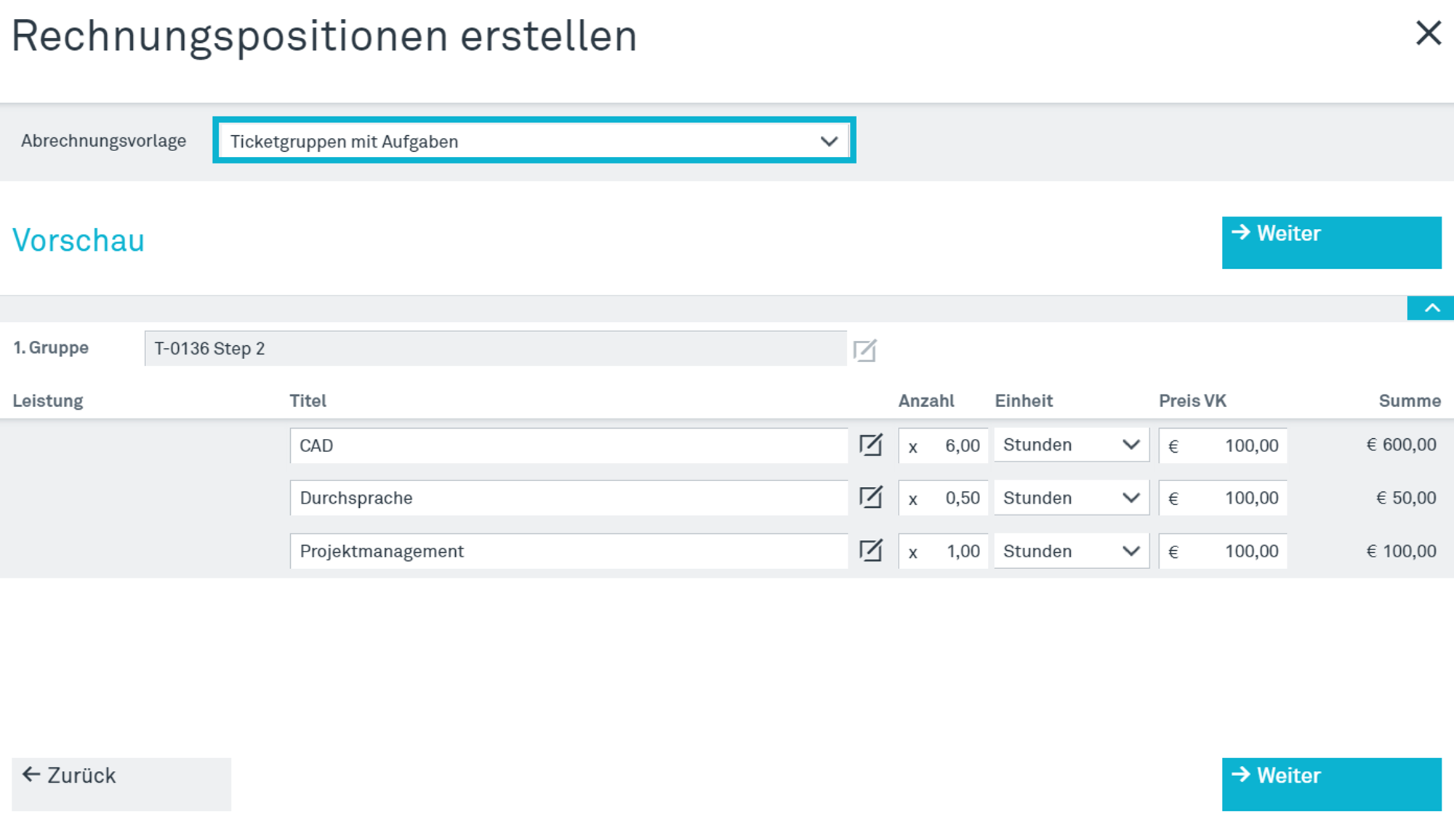This screenshot has height=840, width=1454.
Task: Click the edit icon next to Projektmanagement title
Action: (x=870, y=550)
